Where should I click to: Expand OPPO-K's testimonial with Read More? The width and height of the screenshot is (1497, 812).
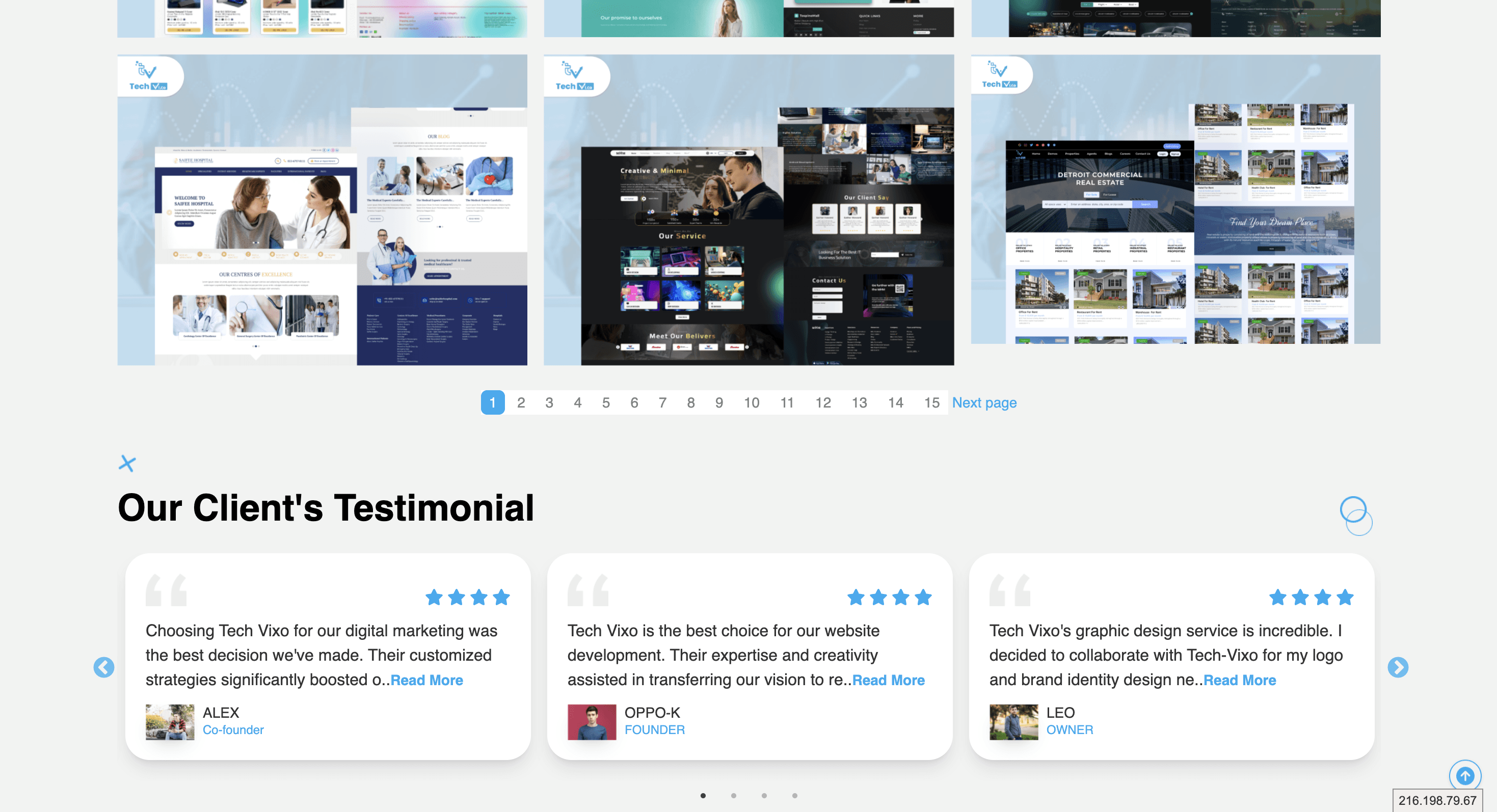(888, 680)
